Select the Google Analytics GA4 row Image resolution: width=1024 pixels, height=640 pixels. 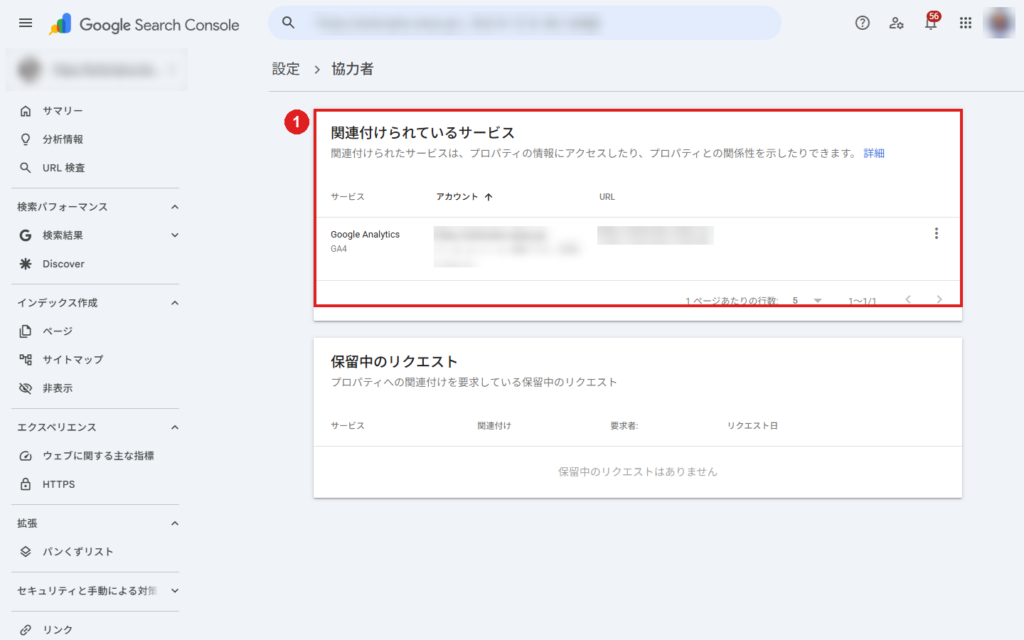[x=637, y=249]
